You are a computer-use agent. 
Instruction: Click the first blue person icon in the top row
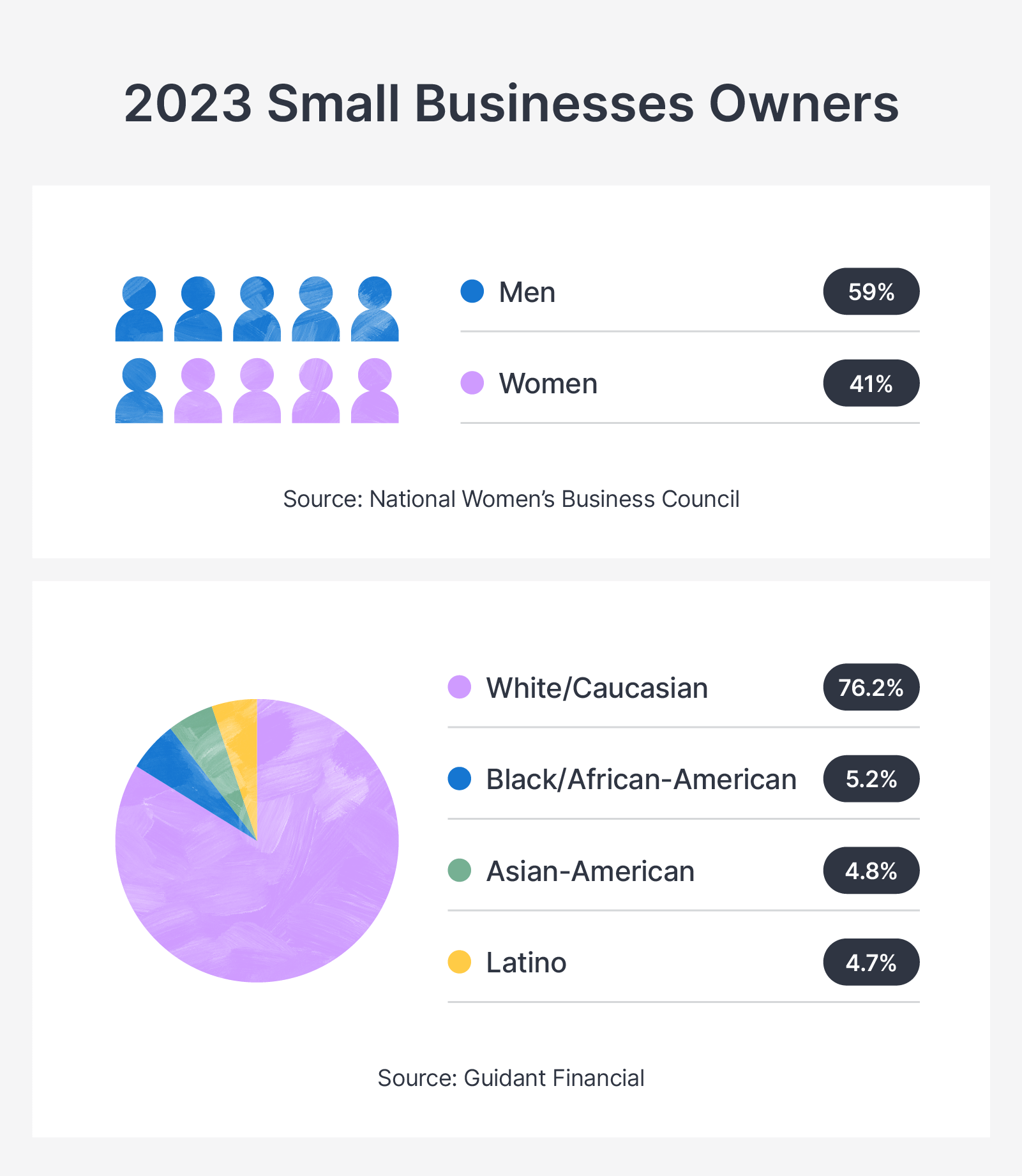(139, 309)
